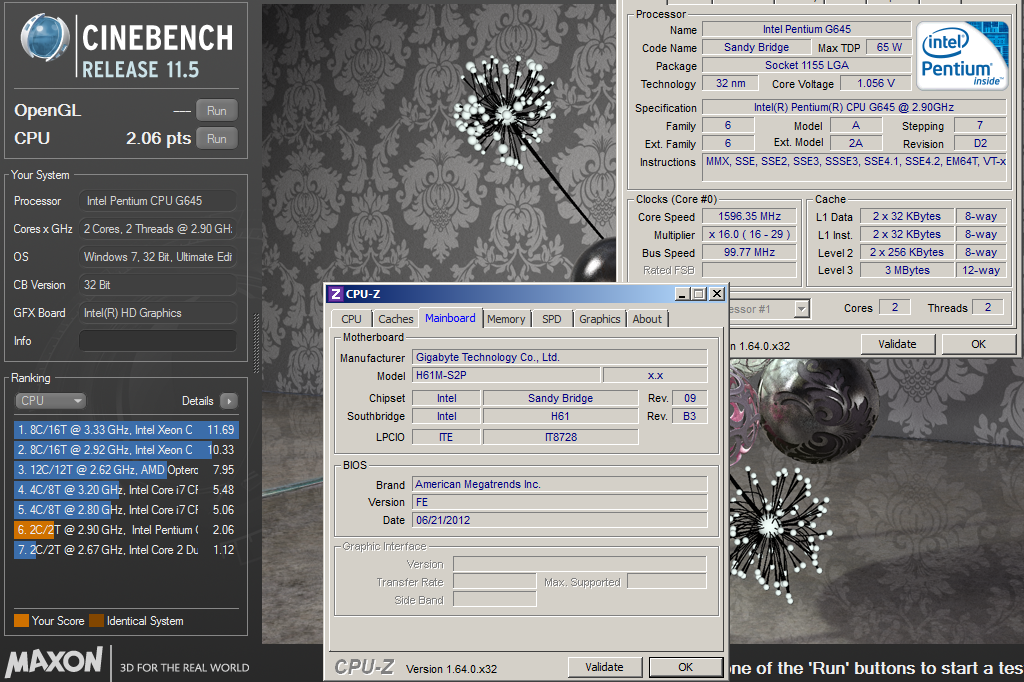Click the OS field Windows 7, 32 Bit

coord(158,257)
